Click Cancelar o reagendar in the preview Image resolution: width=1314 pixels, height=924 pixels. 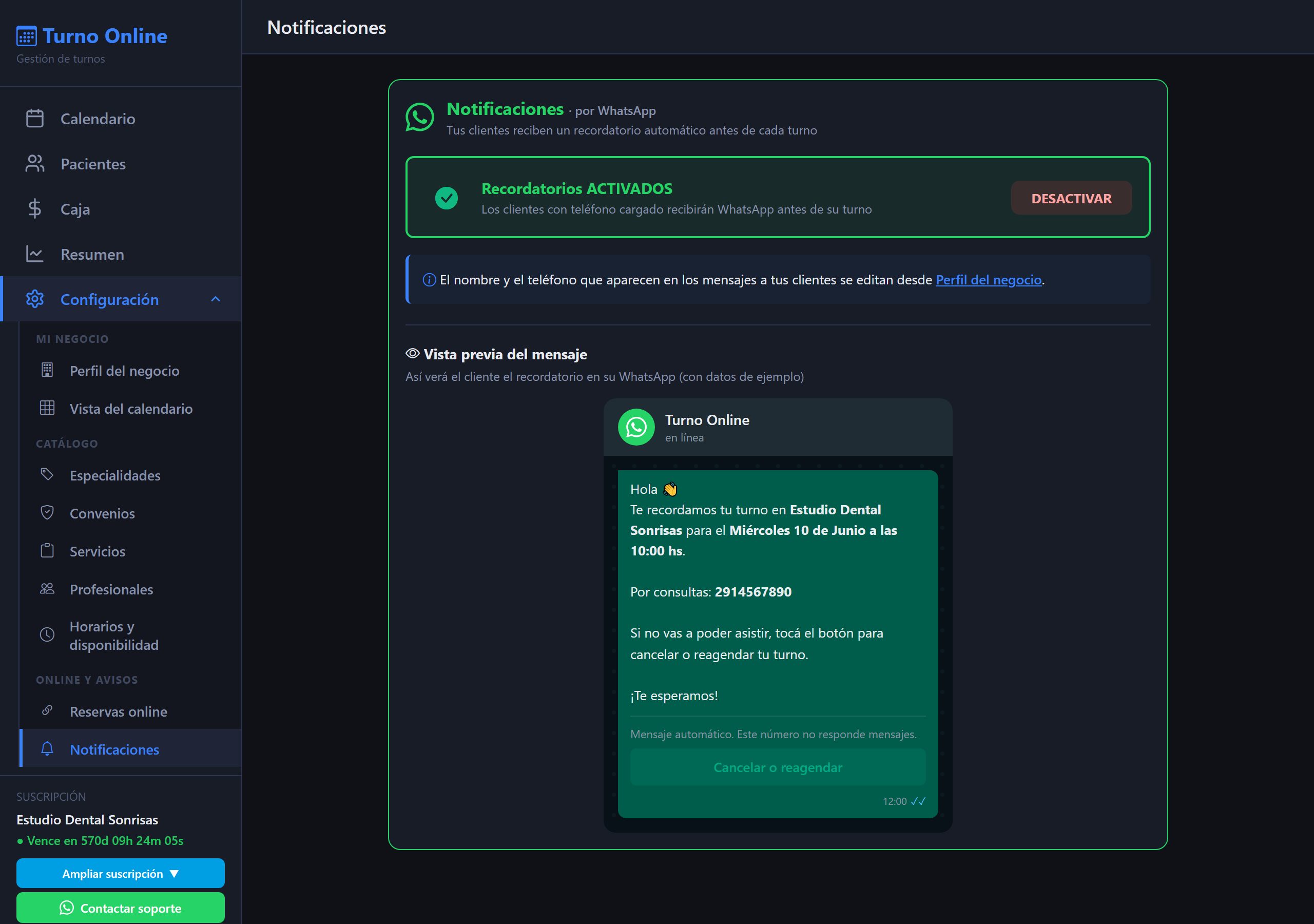[778, 767]
